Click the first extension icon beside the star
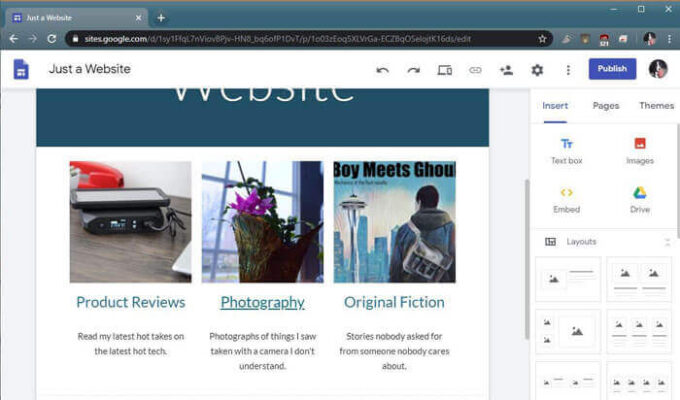The height and width of the screenshot is (400, 680). [566, 39]
